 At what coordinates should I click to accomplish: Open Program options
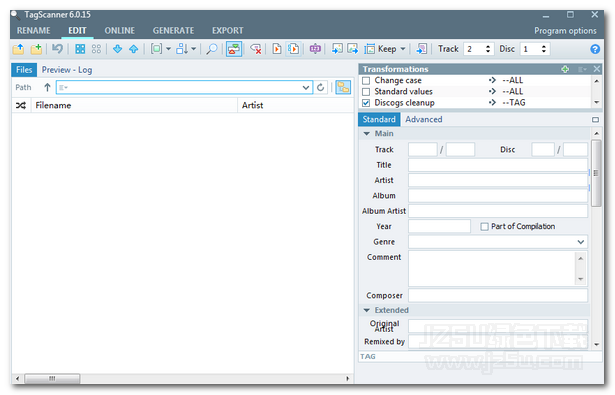click(x=565, y=31)
